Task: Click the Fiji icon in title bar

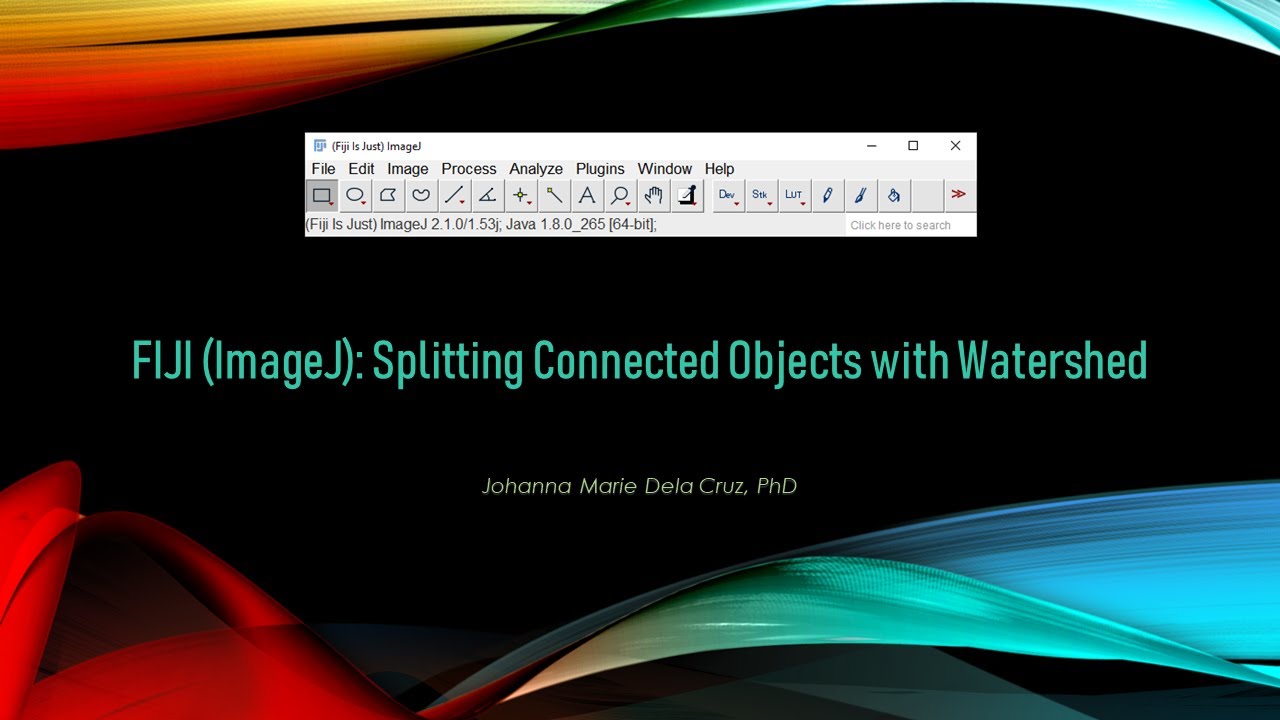Action: click(320, 146)
